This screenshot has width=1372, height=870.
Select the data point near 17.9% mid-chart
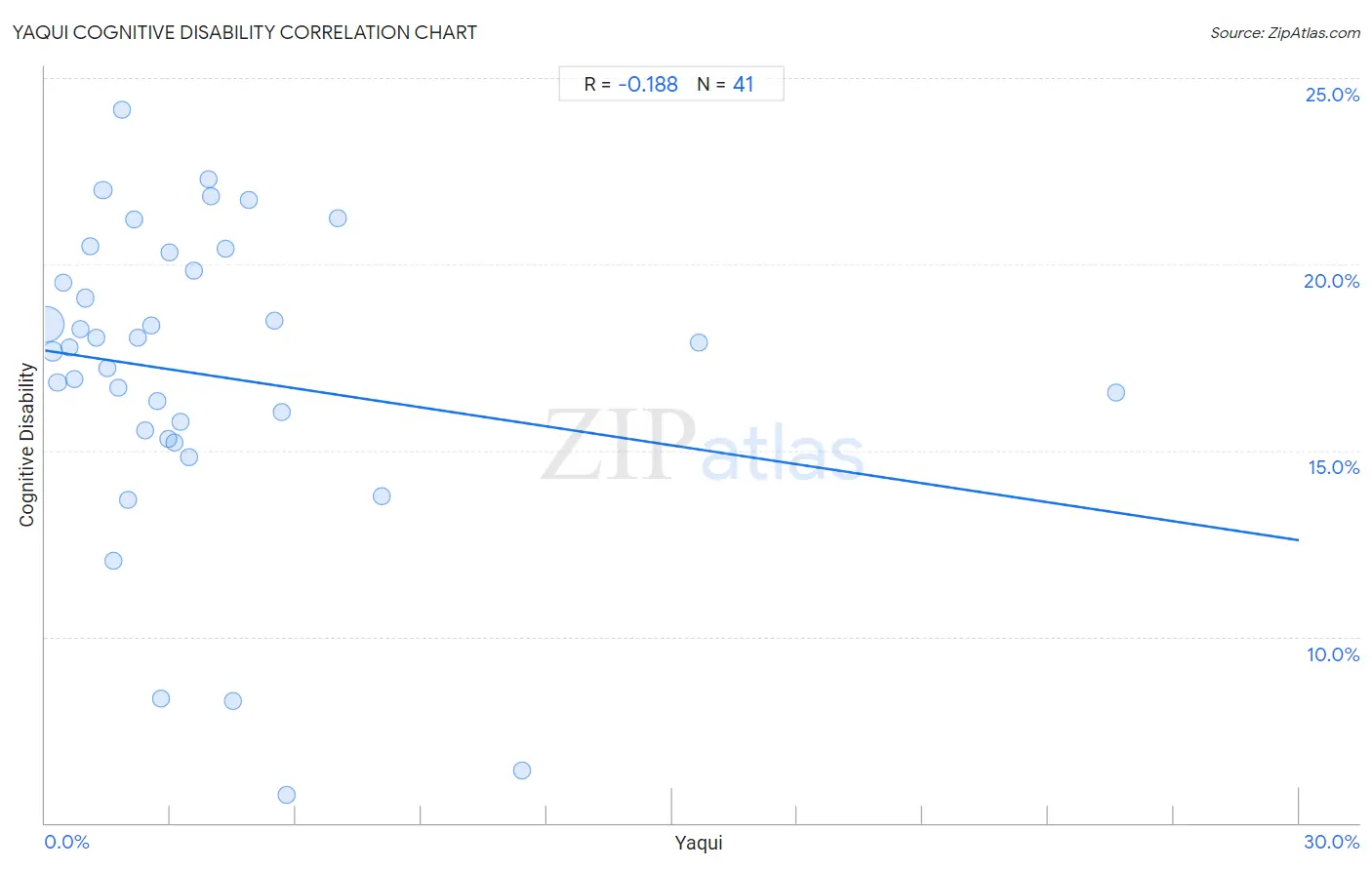tap(699, 342)
